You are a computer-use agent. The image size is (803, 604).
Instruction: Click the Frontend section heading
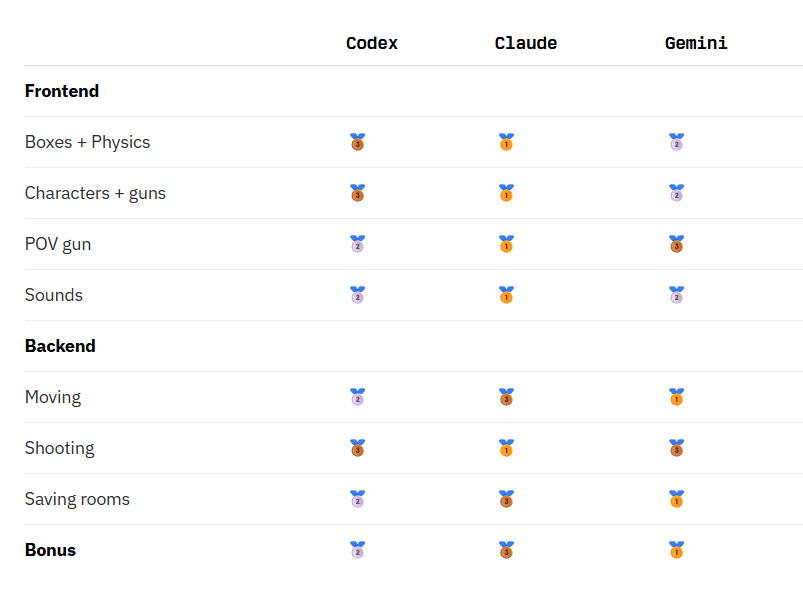(62, 91)
